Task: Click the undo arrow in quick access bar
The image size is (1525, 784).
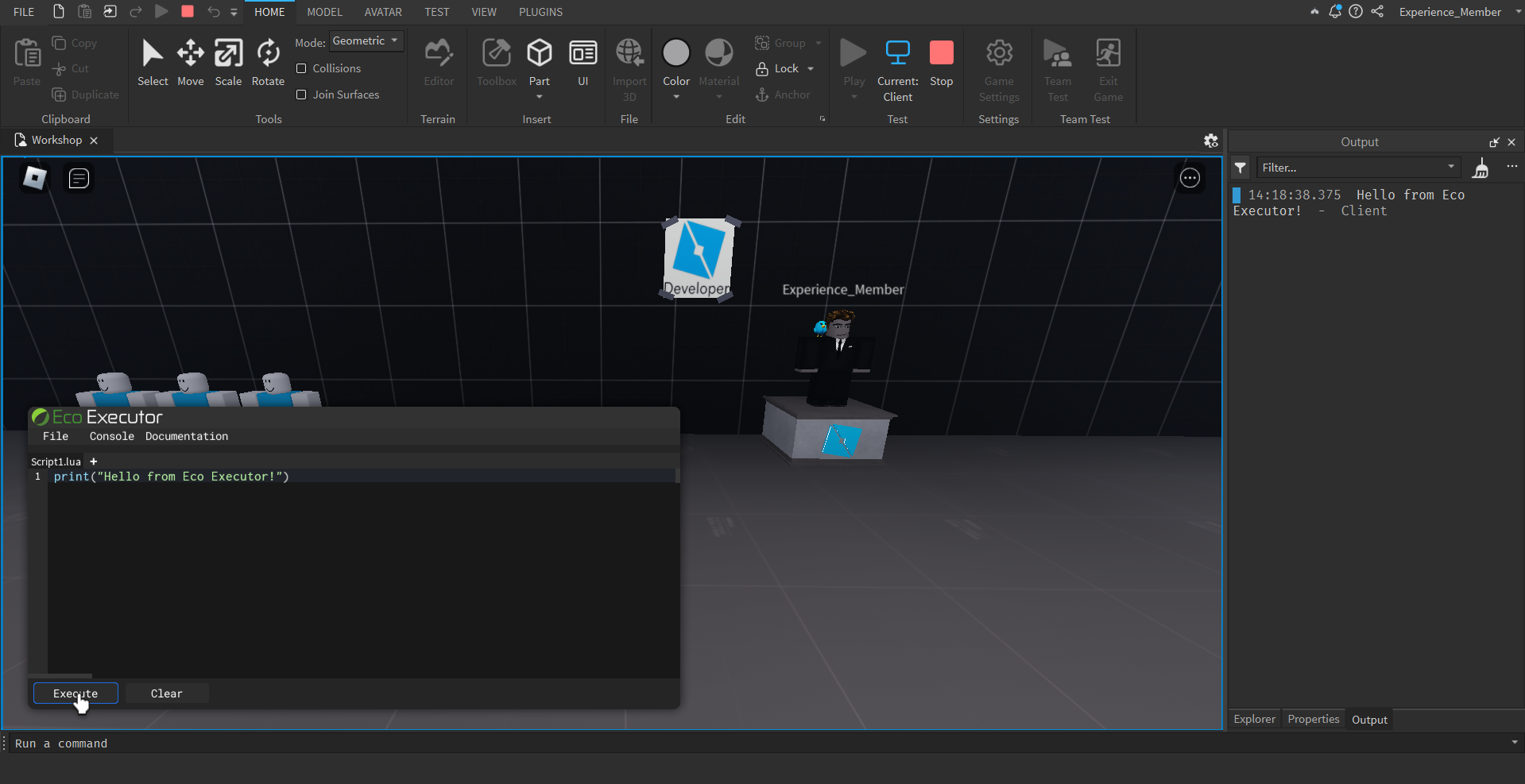Action: (x=213, y=11)
